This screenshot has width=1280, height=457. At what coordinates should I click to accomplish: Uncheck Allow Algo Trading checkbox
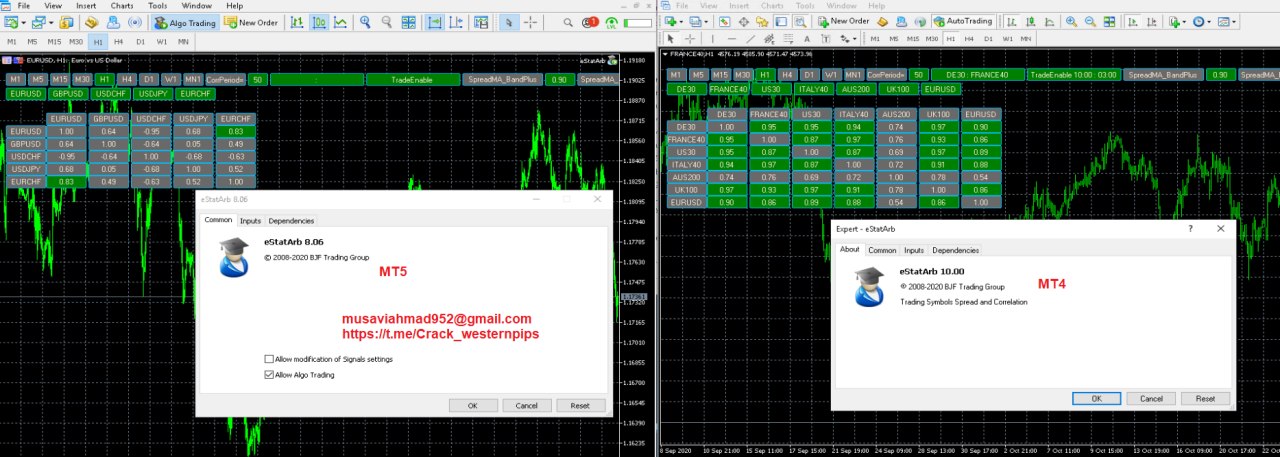[x=269, y=375]
